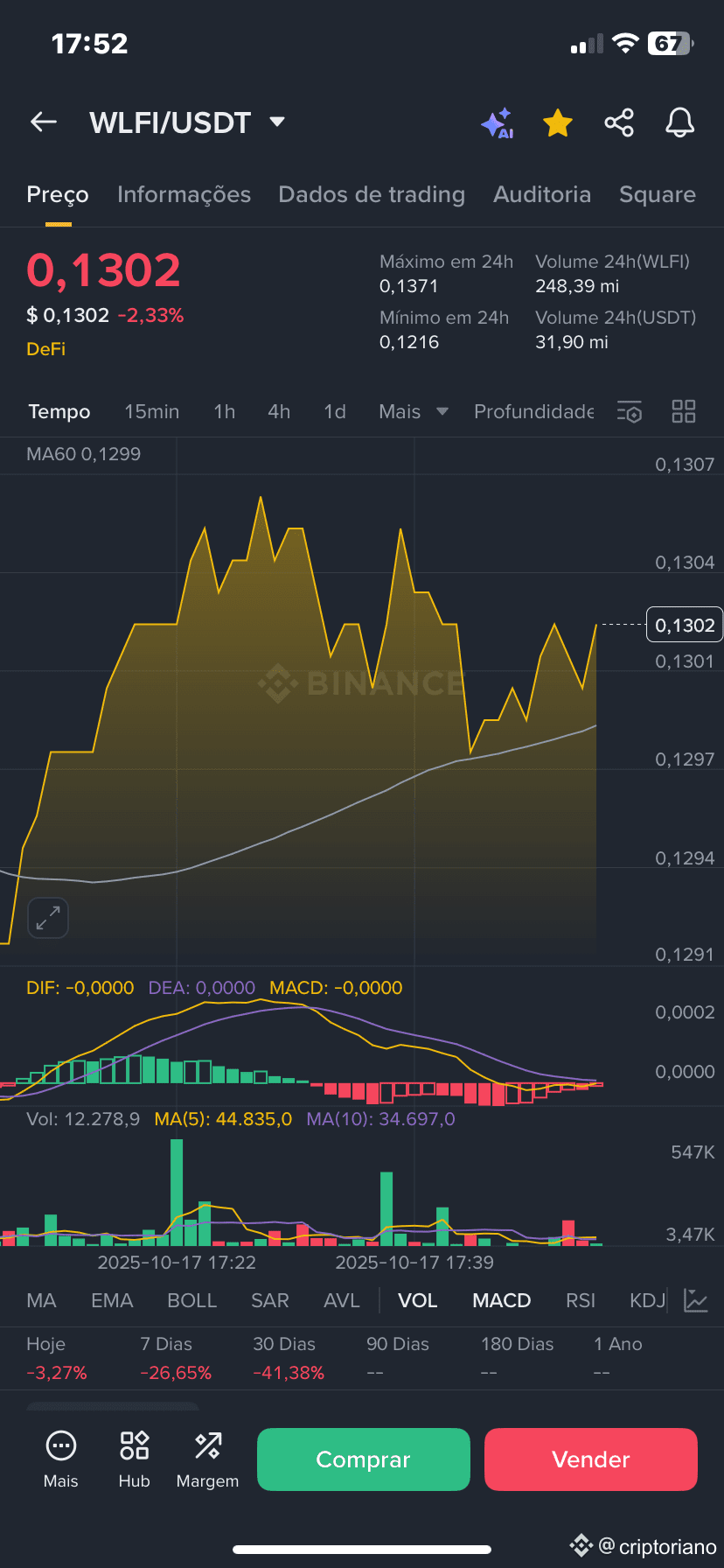The height and width of the screenshot is (1568, 724).
Task: Open the Dados de trading tab
Action: pos(372,194)
